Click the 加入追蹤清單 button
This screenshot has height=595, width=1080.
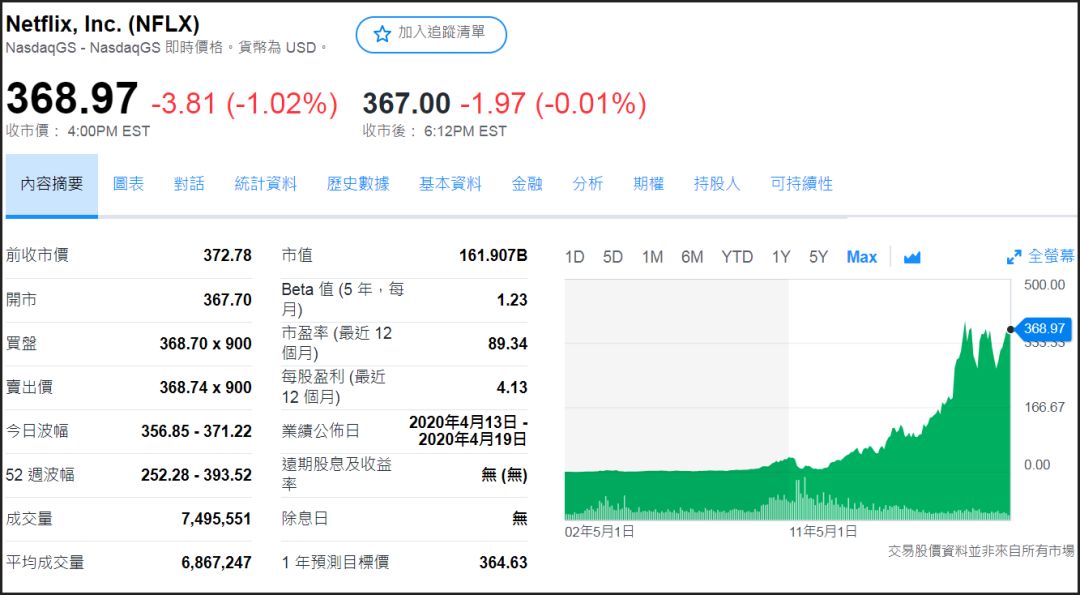[x=431, y=34]
